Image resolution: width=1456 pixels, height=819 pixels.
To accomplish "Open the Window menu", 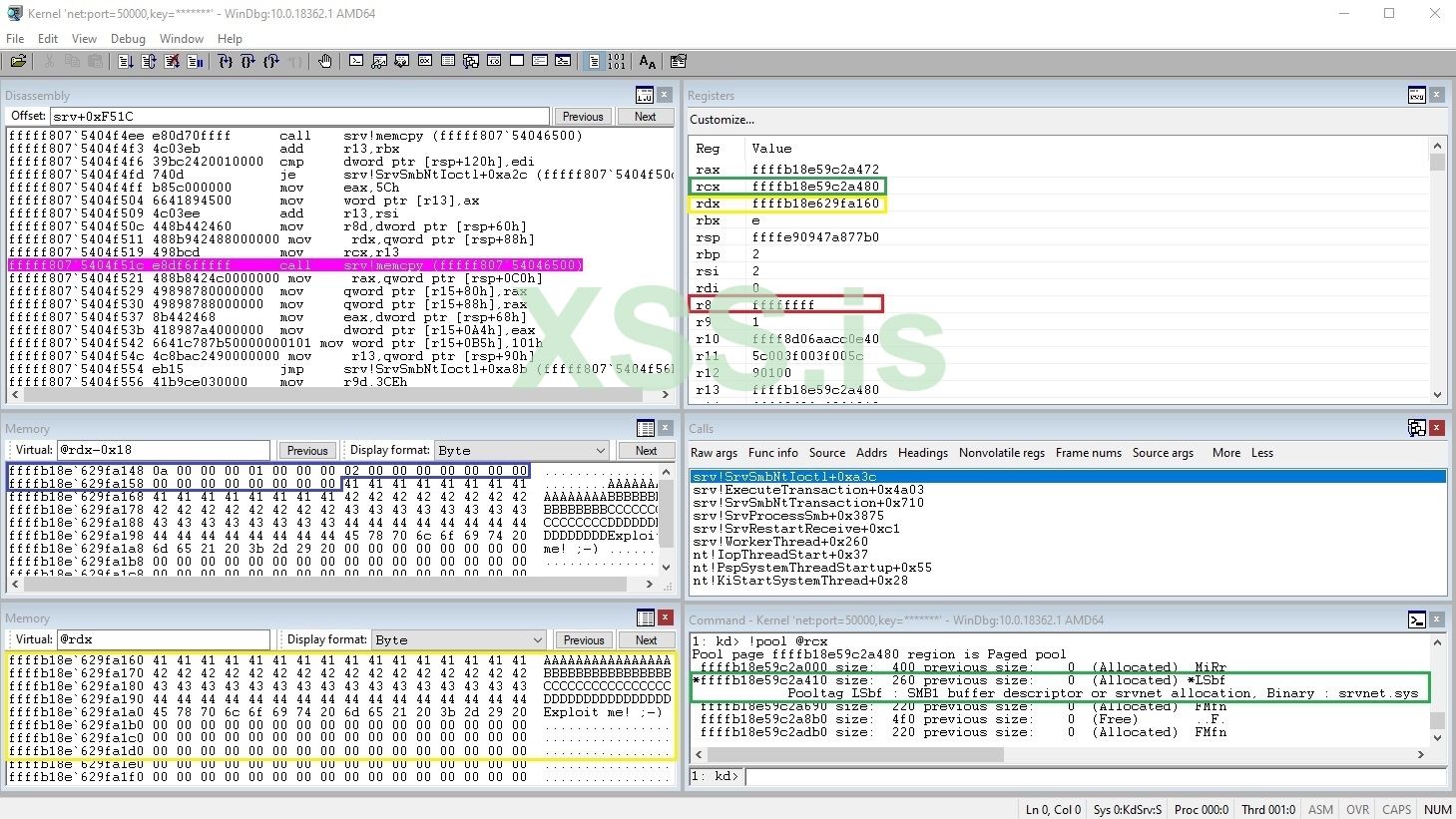I will [x=182, y=39].
